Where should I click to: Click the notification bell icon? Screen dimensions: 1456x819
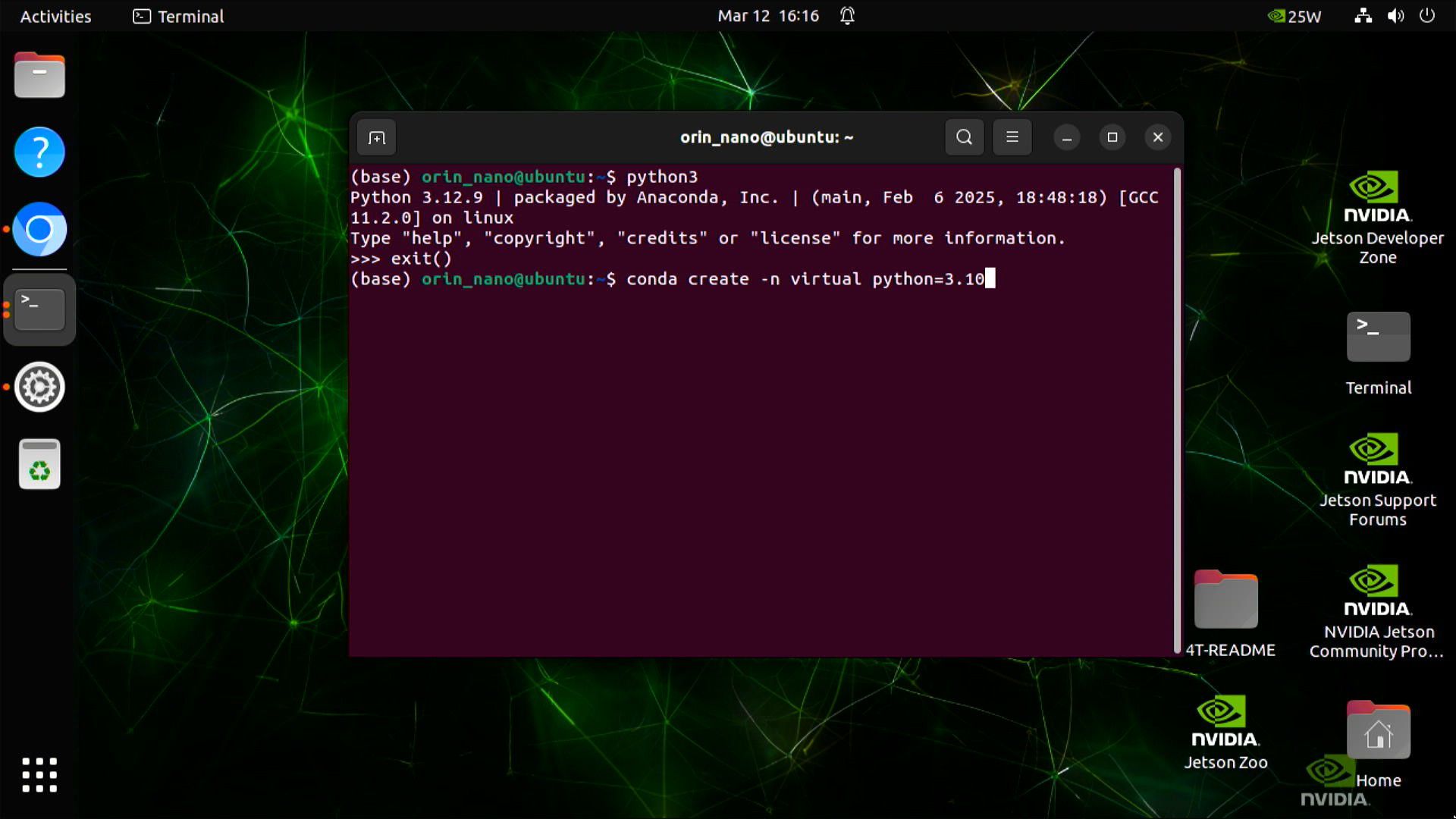tap(847, 16)
